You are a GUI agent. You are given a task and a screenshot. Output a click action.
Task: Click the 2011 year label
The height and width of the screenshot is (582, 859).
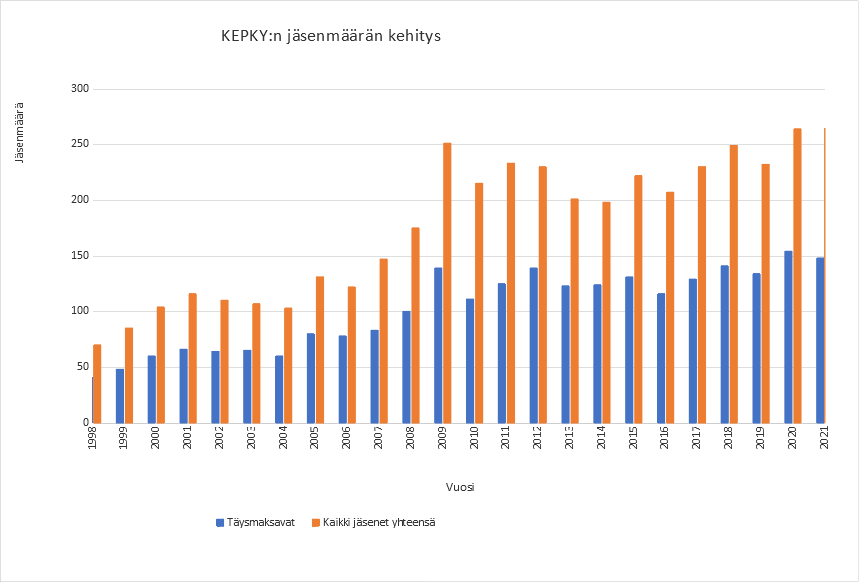point(506,437)
